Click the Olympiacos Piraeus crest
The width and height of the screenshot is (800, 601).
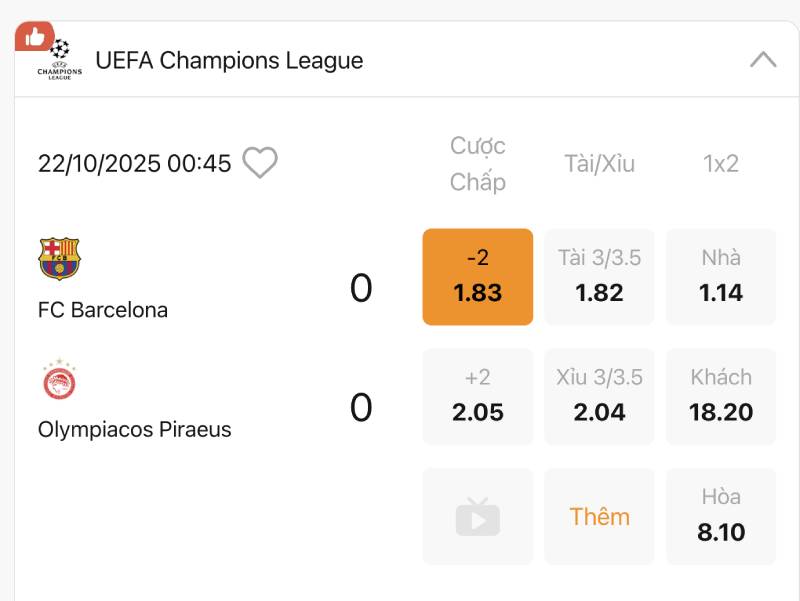coord(59,380)
